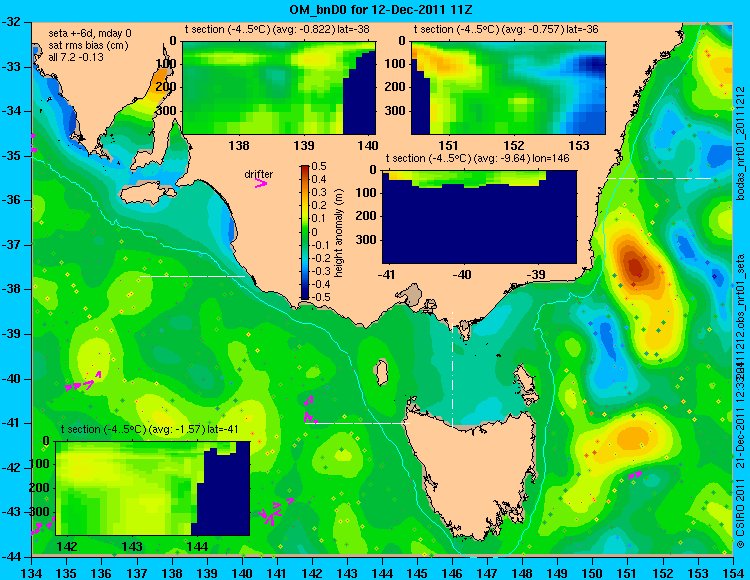Viewport: 750px width, 580px height.
Task: Click the magenta drifter arrow near 151E 42S
Action: [635, 474]
